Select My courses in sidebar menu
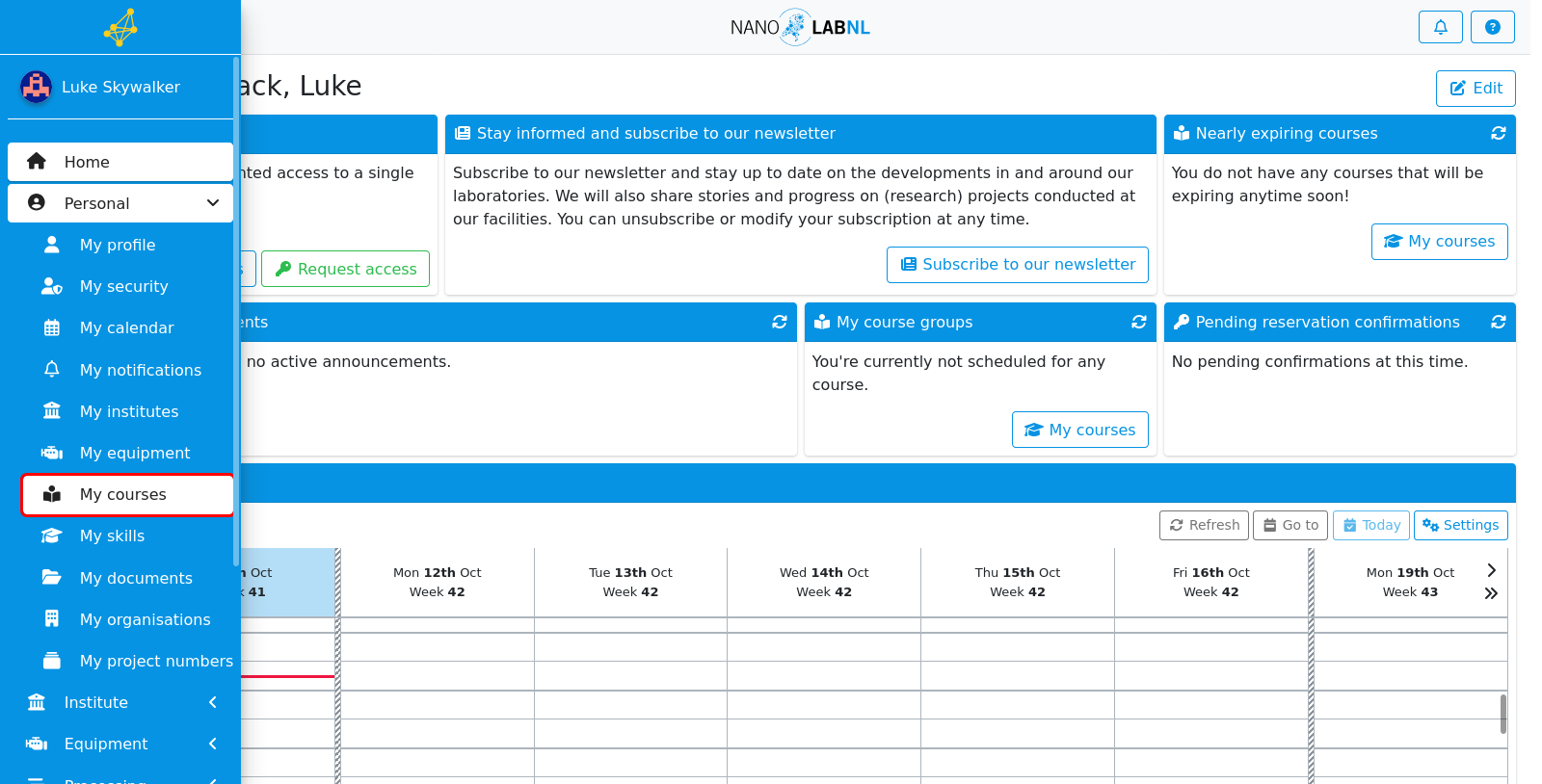1542x784 pixels. pos(127,494)
